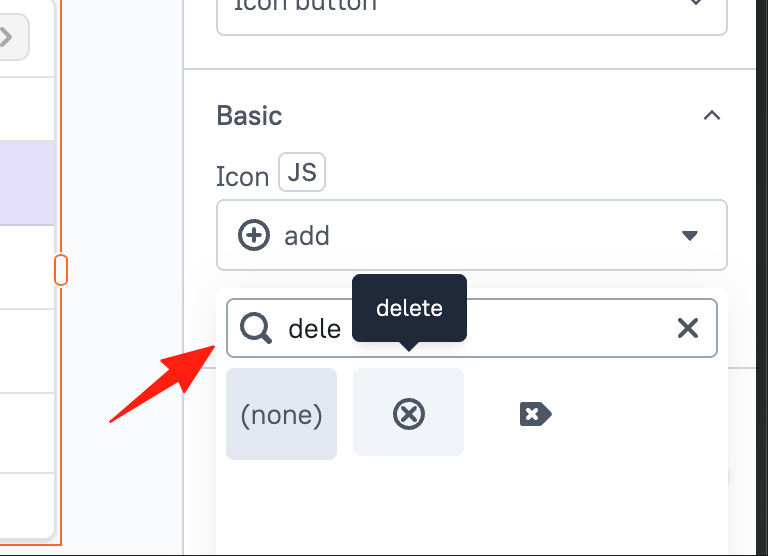This screenshot has height=556, width=768.
Task: Click the delete tooltip label
Action: coord(409,308)
